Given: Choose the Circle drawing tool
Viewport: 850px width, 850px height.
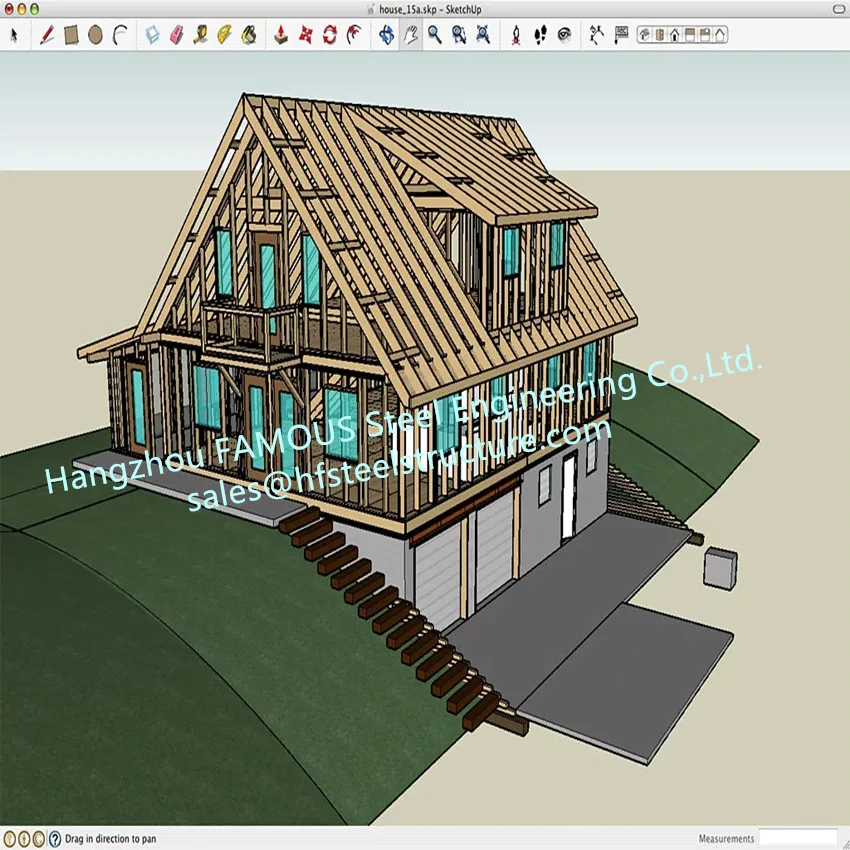Looking at the screenshot, I should pos(95,35).
